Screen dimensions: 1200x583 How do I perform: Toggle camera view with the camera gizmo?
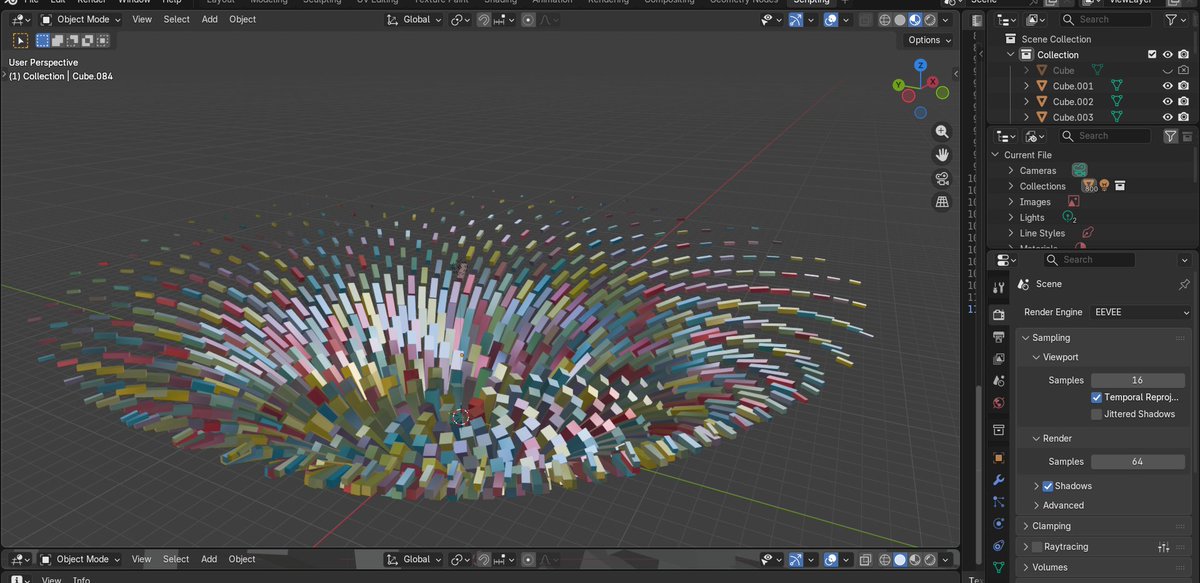coord(942,179)
